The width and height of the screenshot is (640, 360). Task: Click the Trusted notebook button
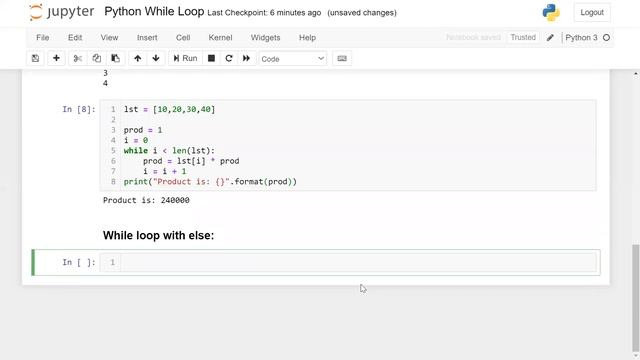point(523,37)
